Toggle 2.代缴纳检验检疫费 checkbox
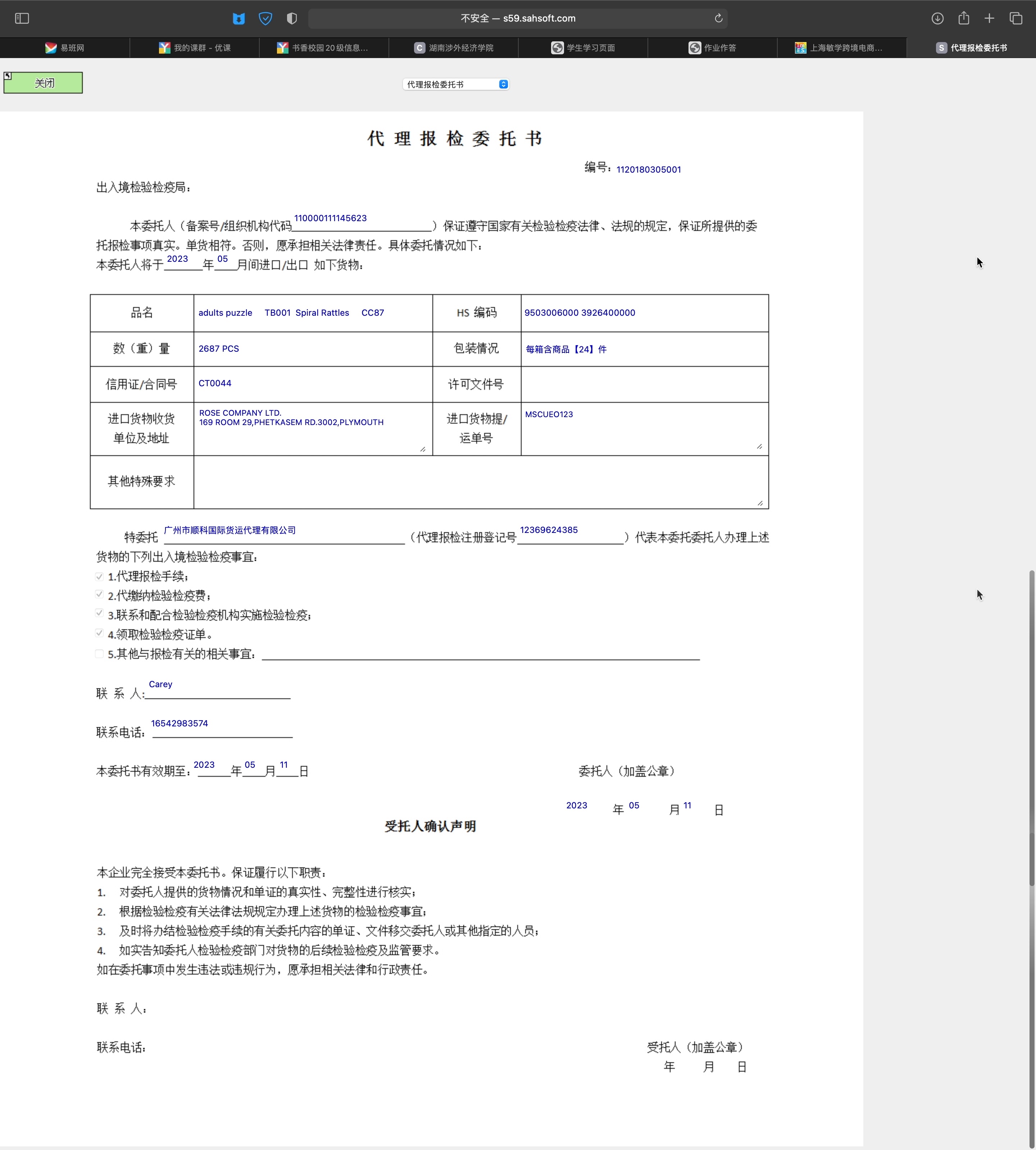Image resolution: width=1036 pixels, height=1150 pixels. [x=99, y=595]
